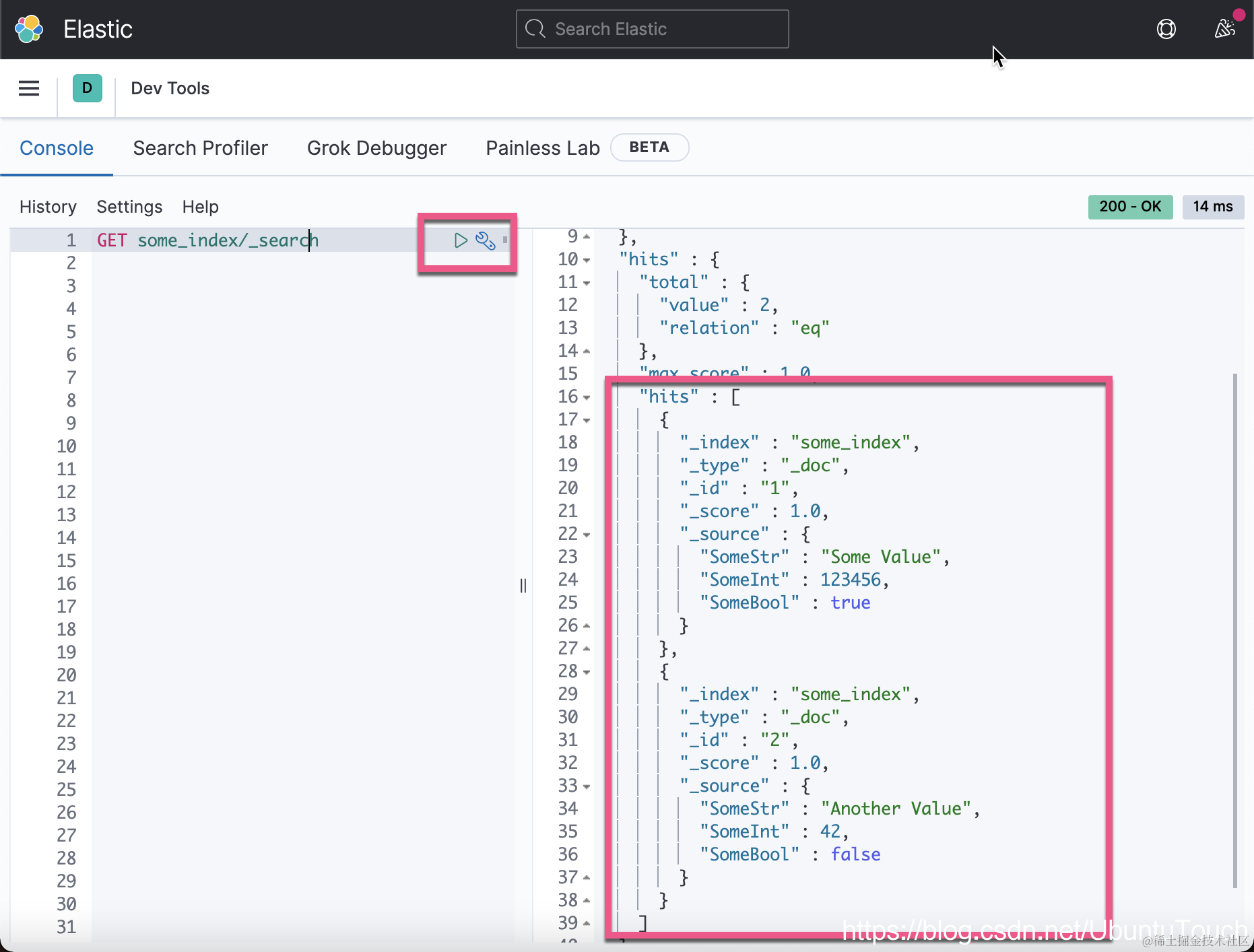Run the request with the play icon
The image size is (1254, 952).
pyautogui.click(x=461, y=240)
